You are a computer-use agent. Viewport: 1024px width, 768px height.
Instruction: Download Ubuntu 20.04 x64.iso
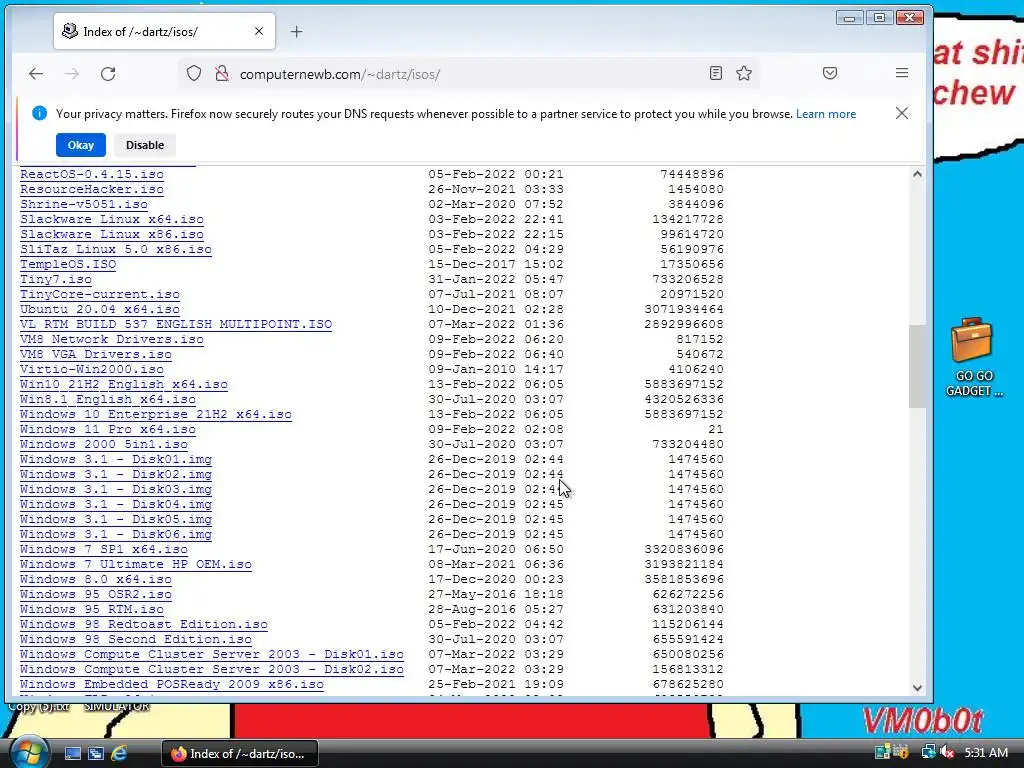pos(100,310)
